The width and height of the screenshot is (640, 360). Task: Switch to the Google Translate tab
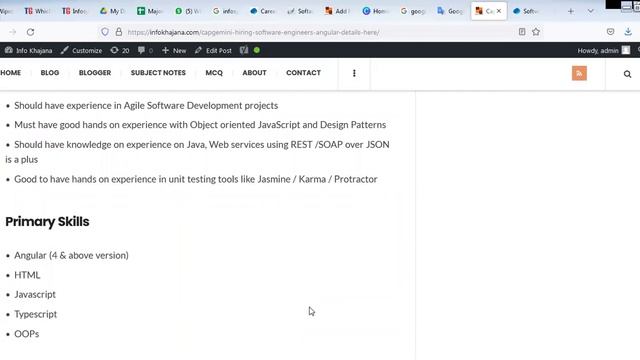(x=450, y=11)
